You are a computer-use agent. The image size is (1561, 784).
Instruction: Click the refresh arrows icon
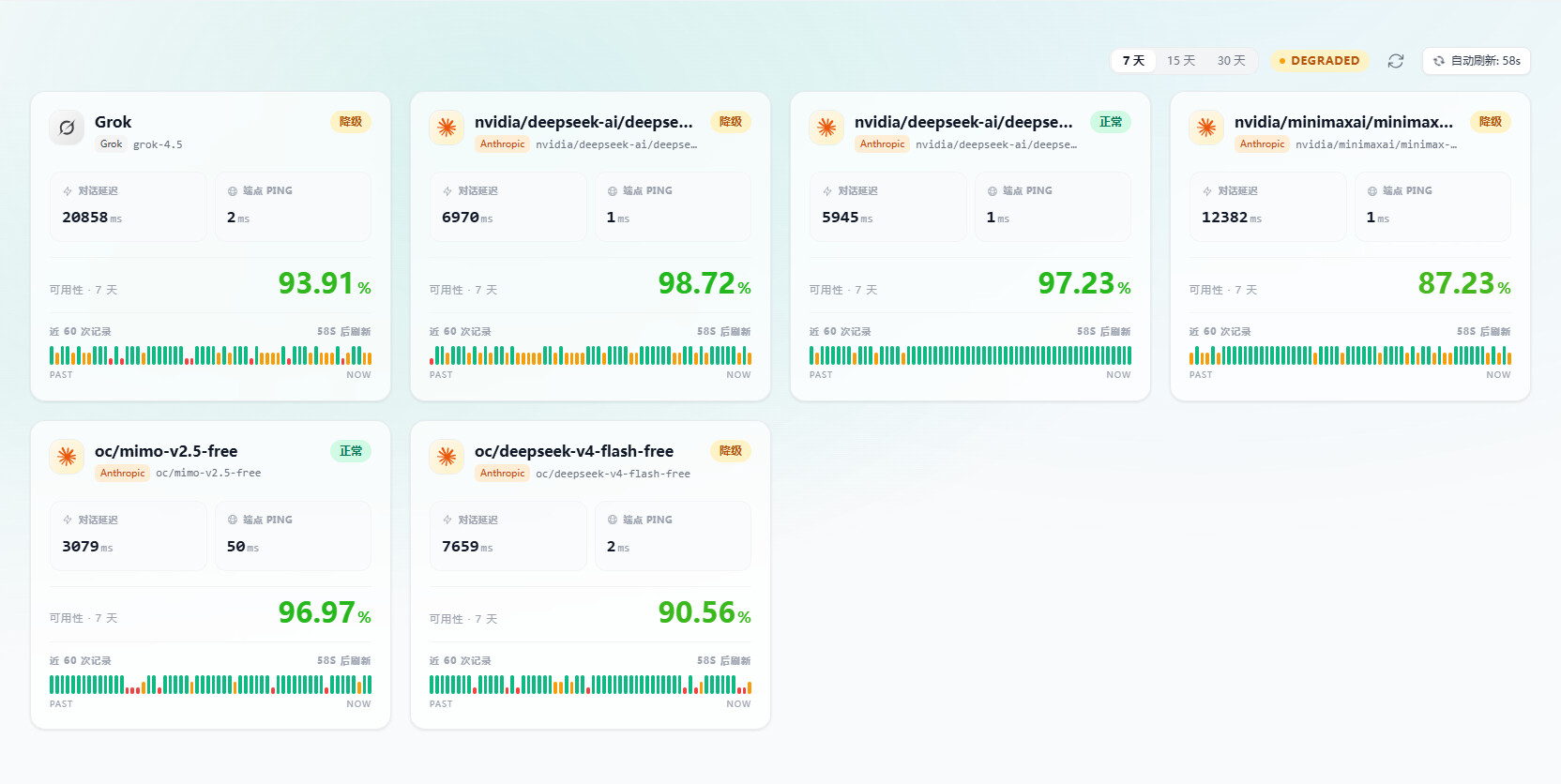coord(1396,61)
